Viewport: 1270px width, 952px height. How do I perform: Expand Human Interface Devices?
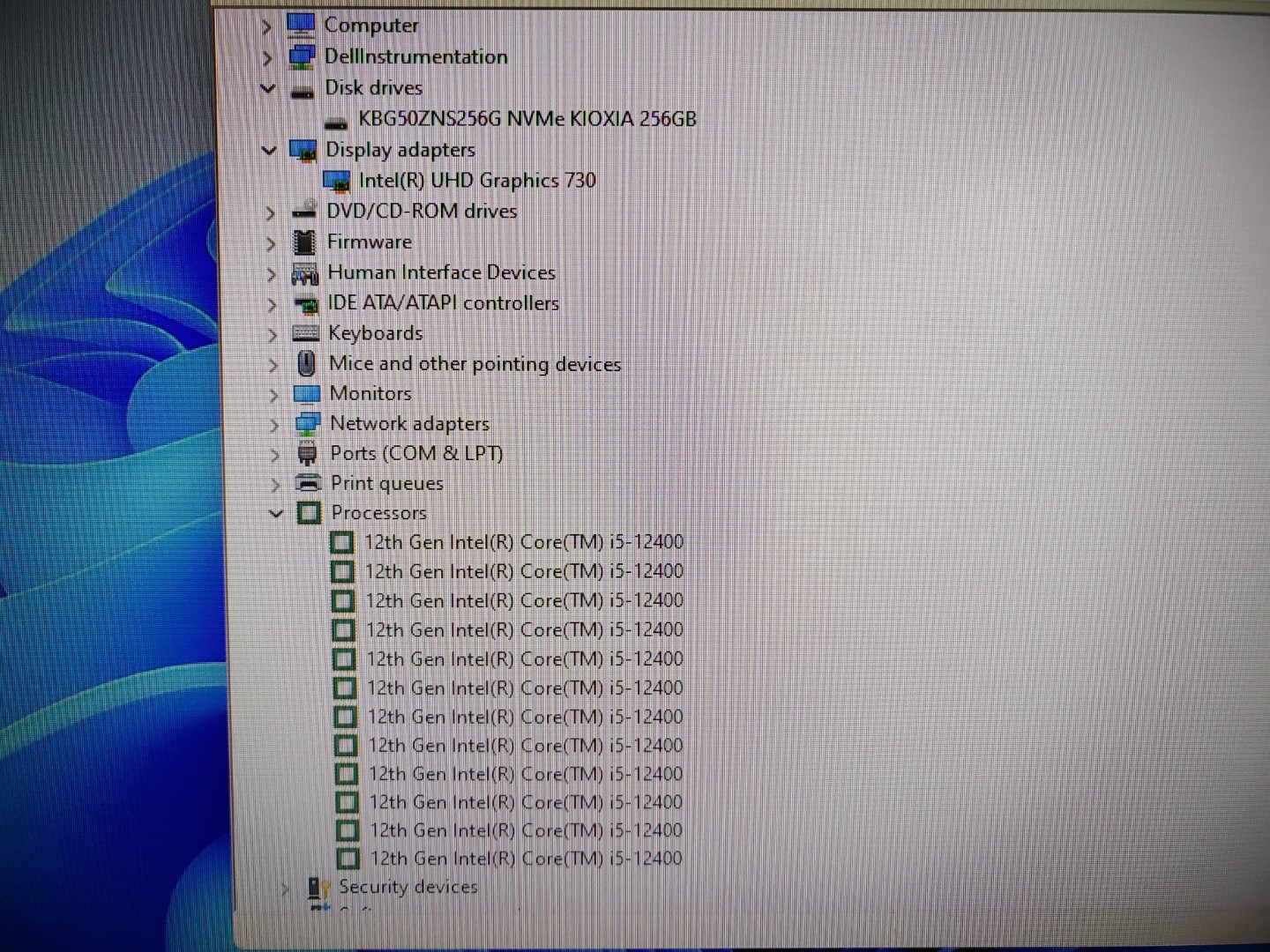pos(271,274)
